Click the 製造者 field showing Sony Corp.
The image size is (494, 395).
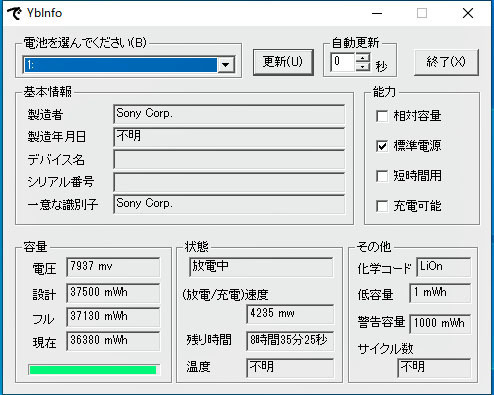[229, 114]
